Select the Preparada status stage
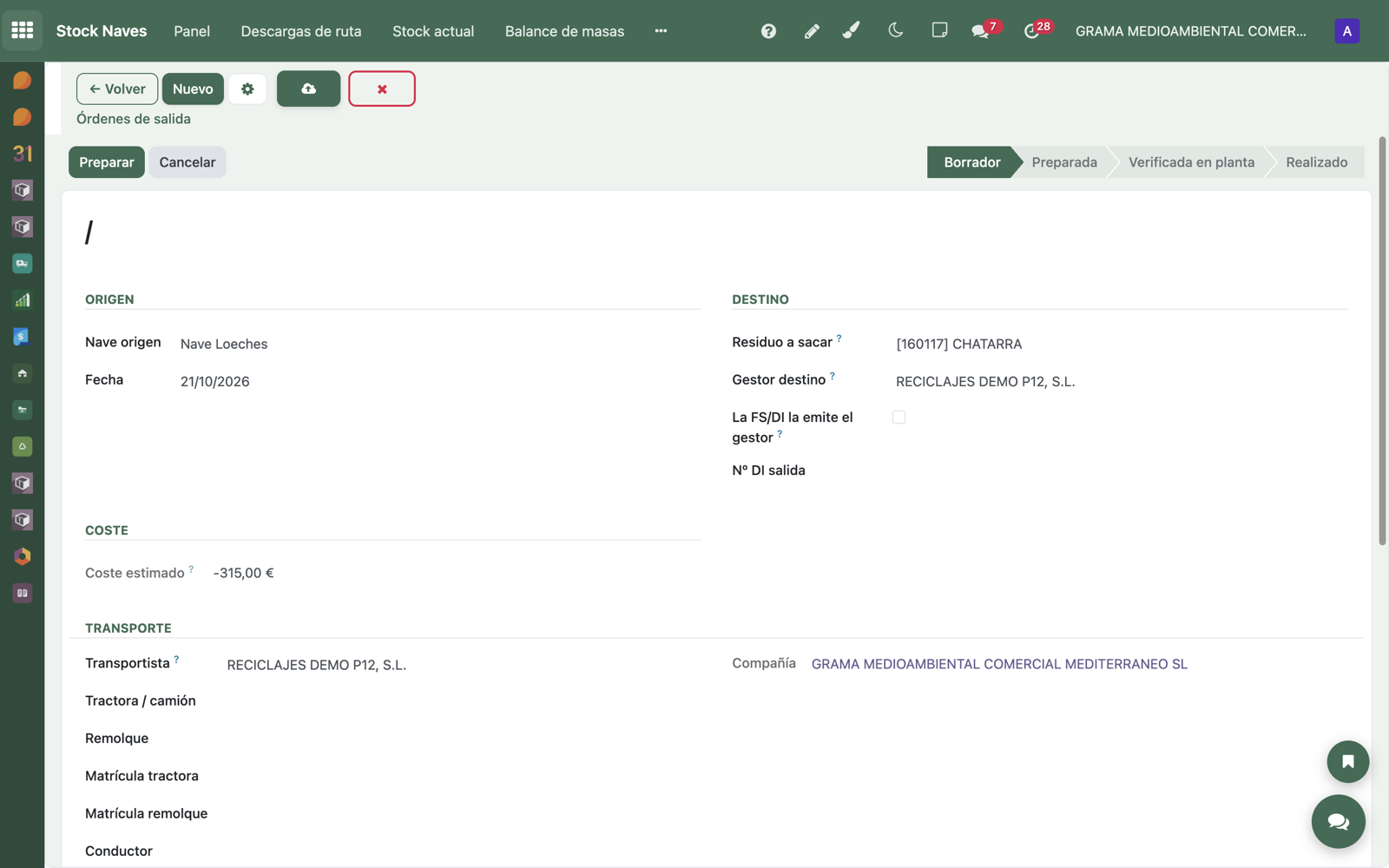The image size is (1389, 868). (x=1064, y=162)
